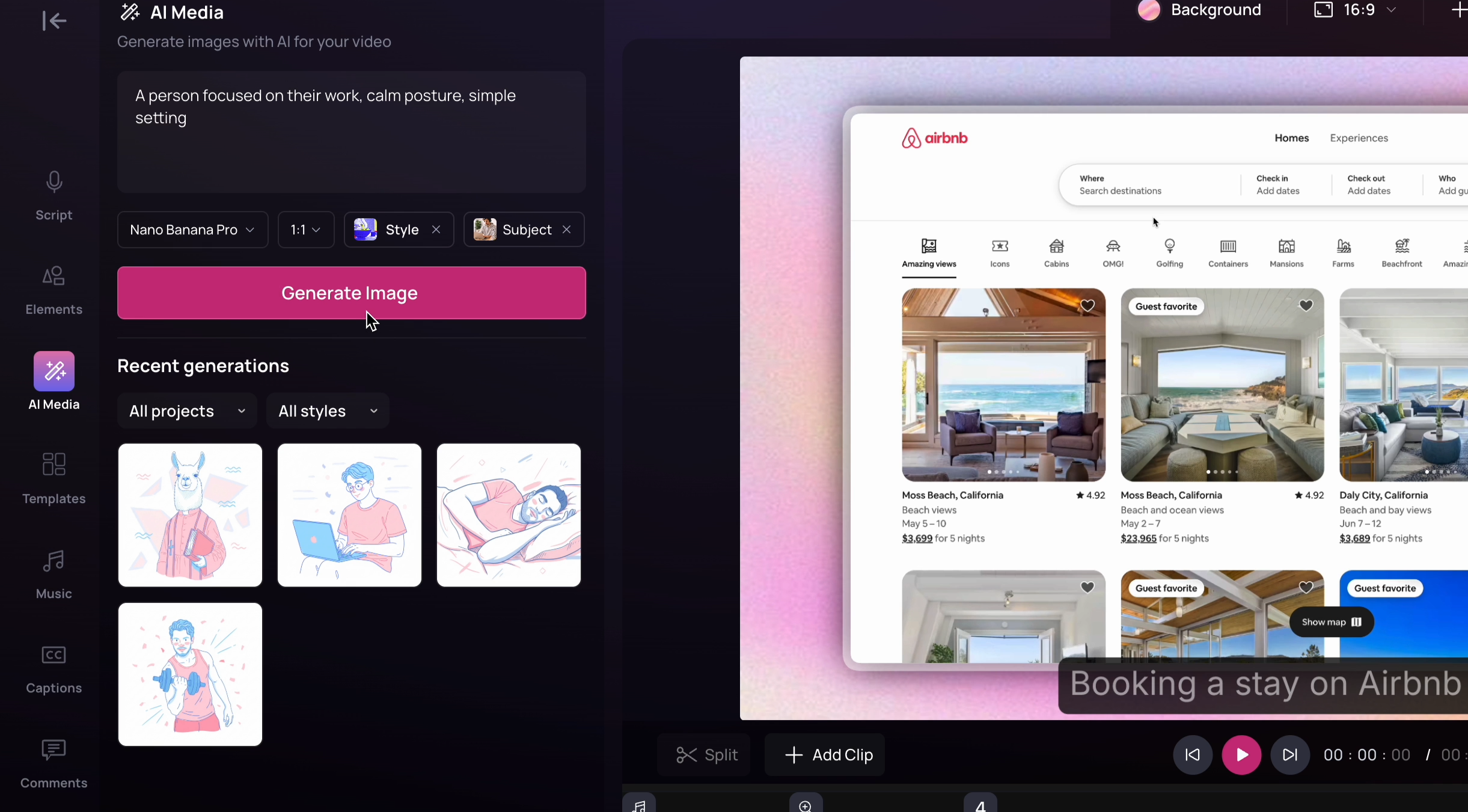
Task: Open the All styles filter dropdown
Action: tap(328, 411)
